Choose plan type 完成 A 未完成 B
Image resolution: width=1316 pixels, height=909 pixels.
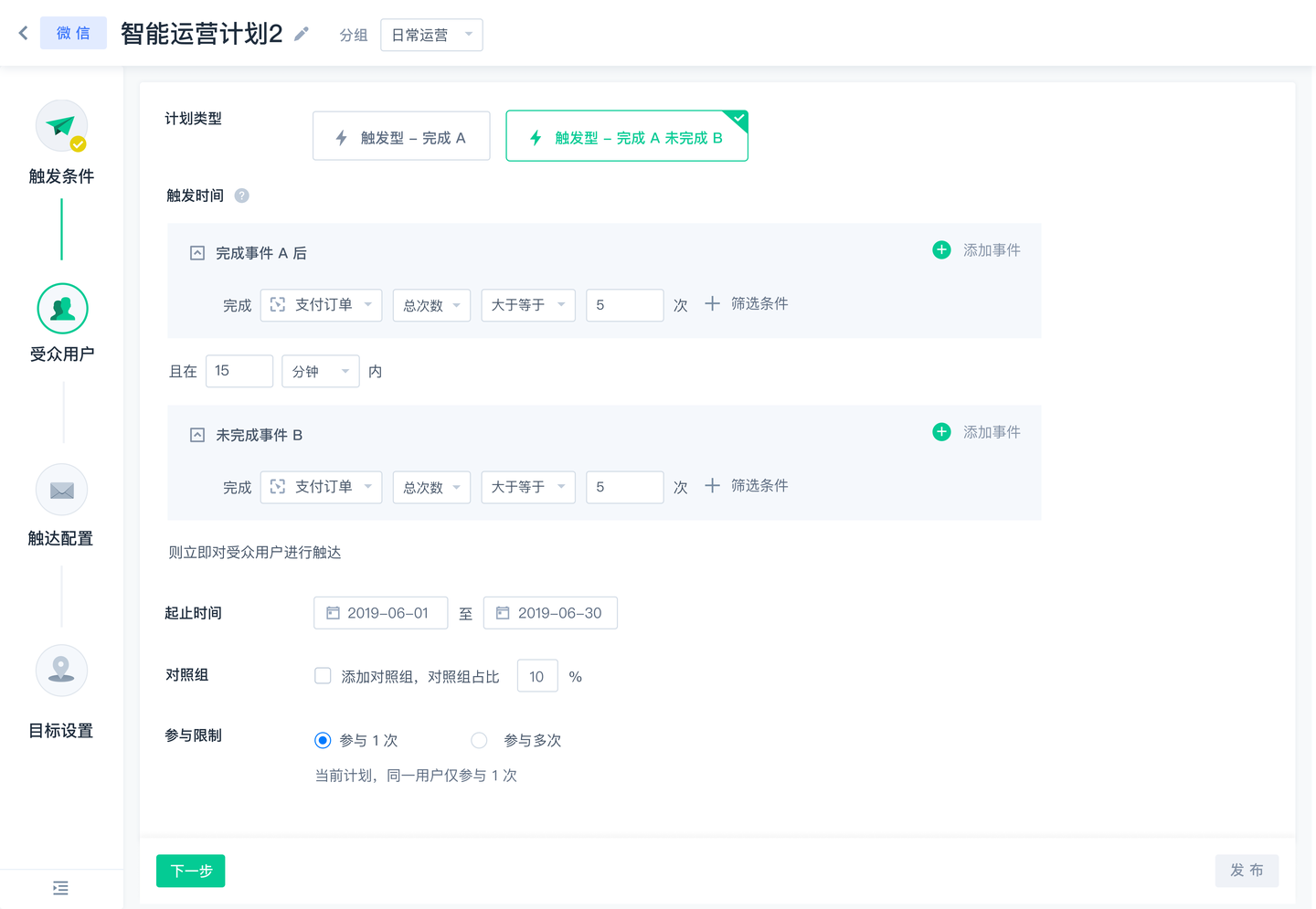click(x=627, y=136)
